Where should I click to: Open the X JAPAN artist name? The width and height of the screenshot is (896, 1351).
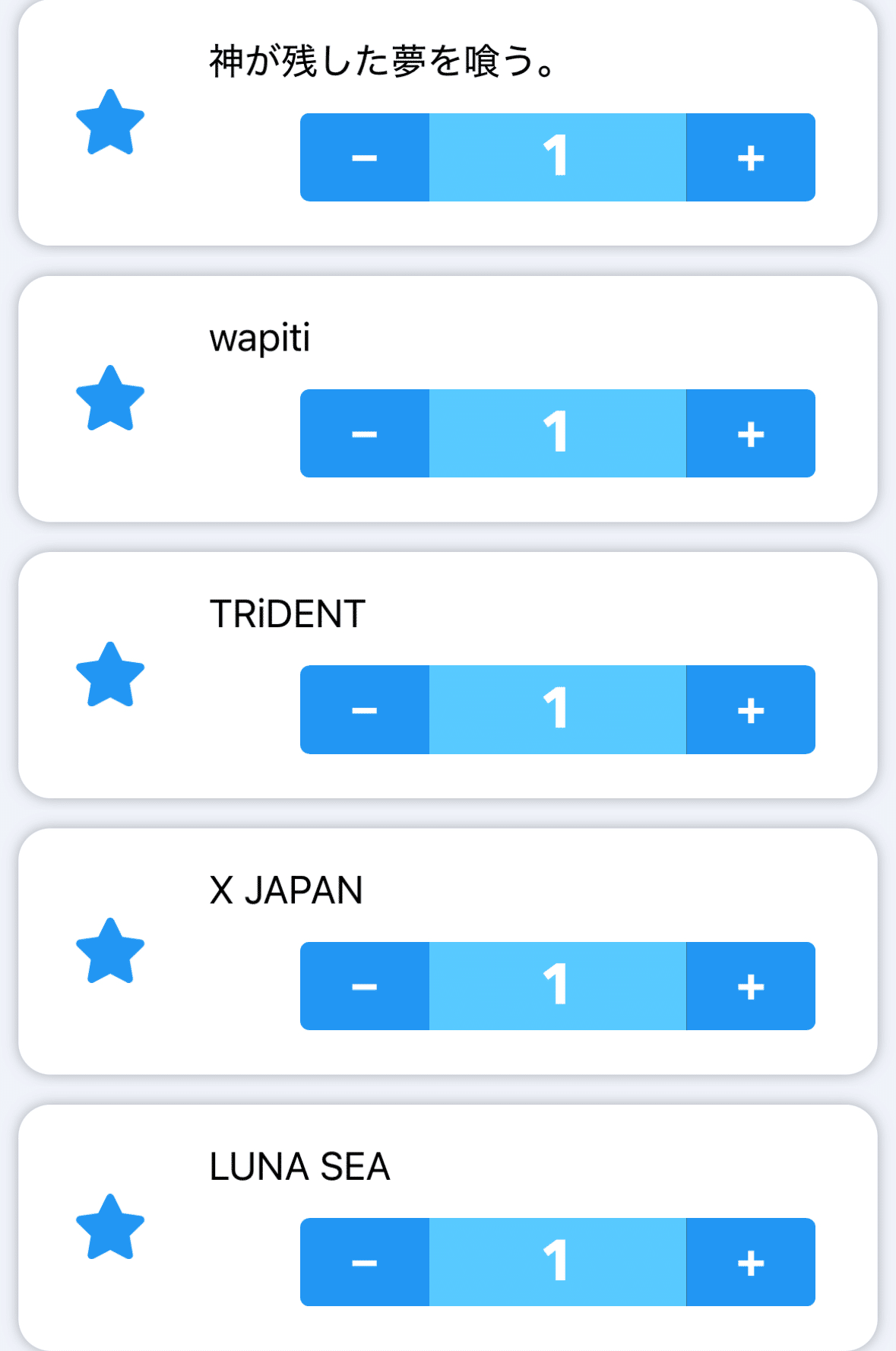pos(287,890)
